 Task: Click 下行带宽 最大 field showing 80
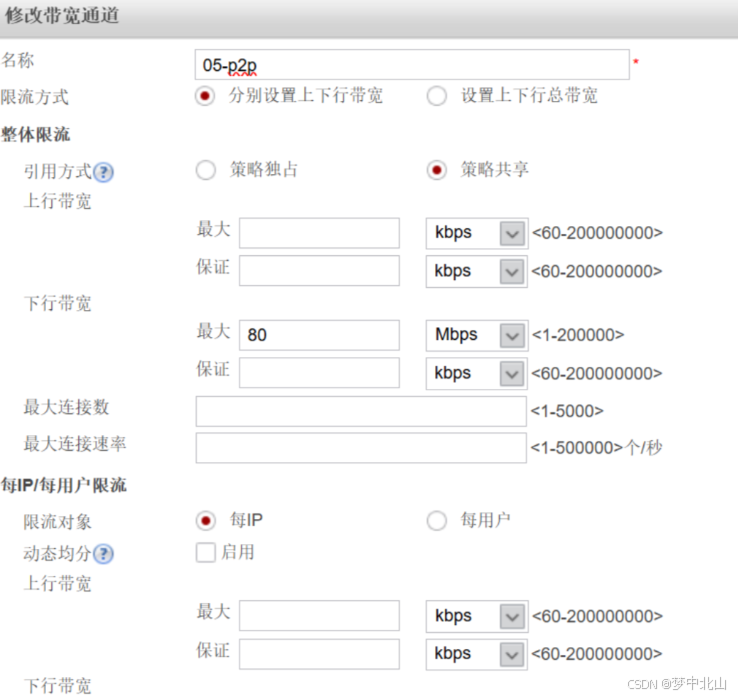[x=319, y=335]
